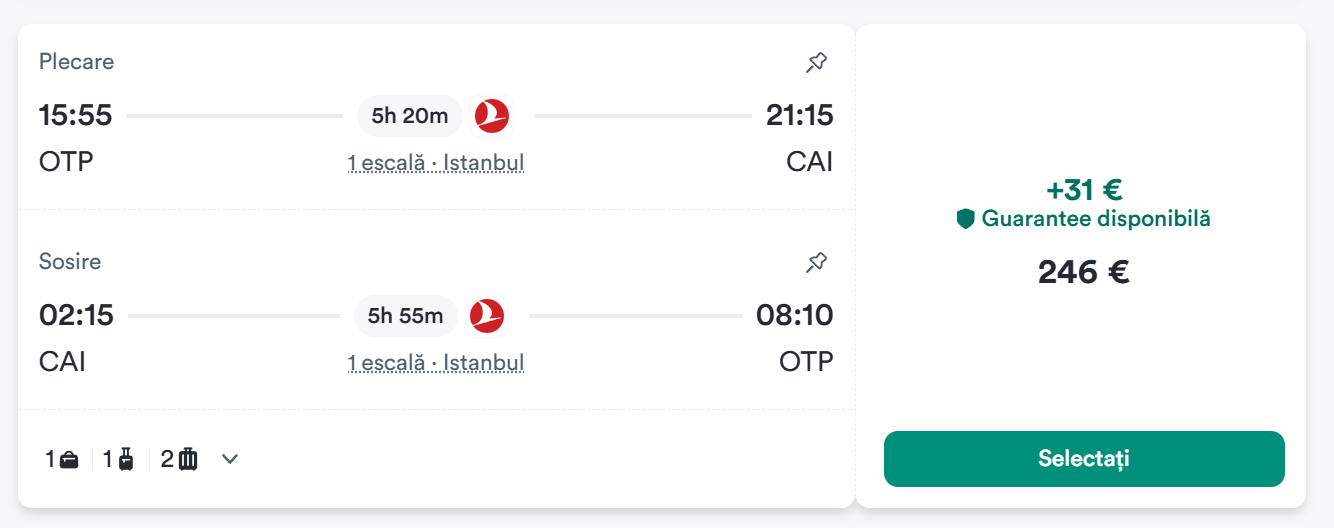
Task: Click the 02:15 departure time from CAI
Action: tap(77, 316)
